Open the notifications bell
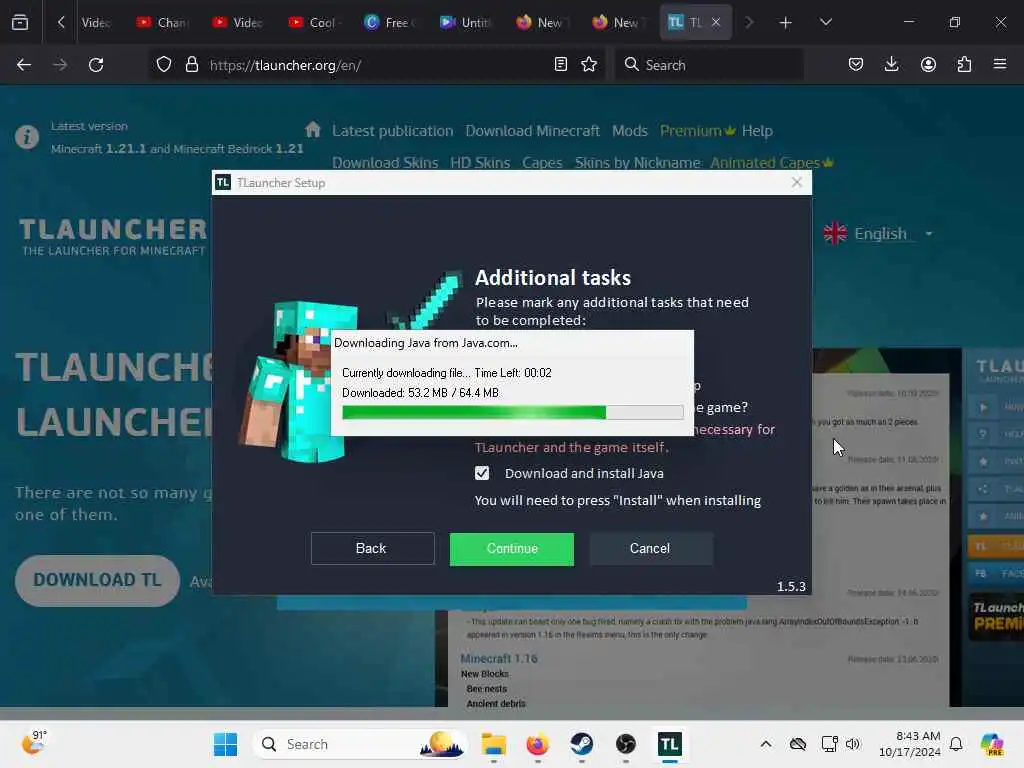Screen dimensions: 1024x768 [956, 744]
